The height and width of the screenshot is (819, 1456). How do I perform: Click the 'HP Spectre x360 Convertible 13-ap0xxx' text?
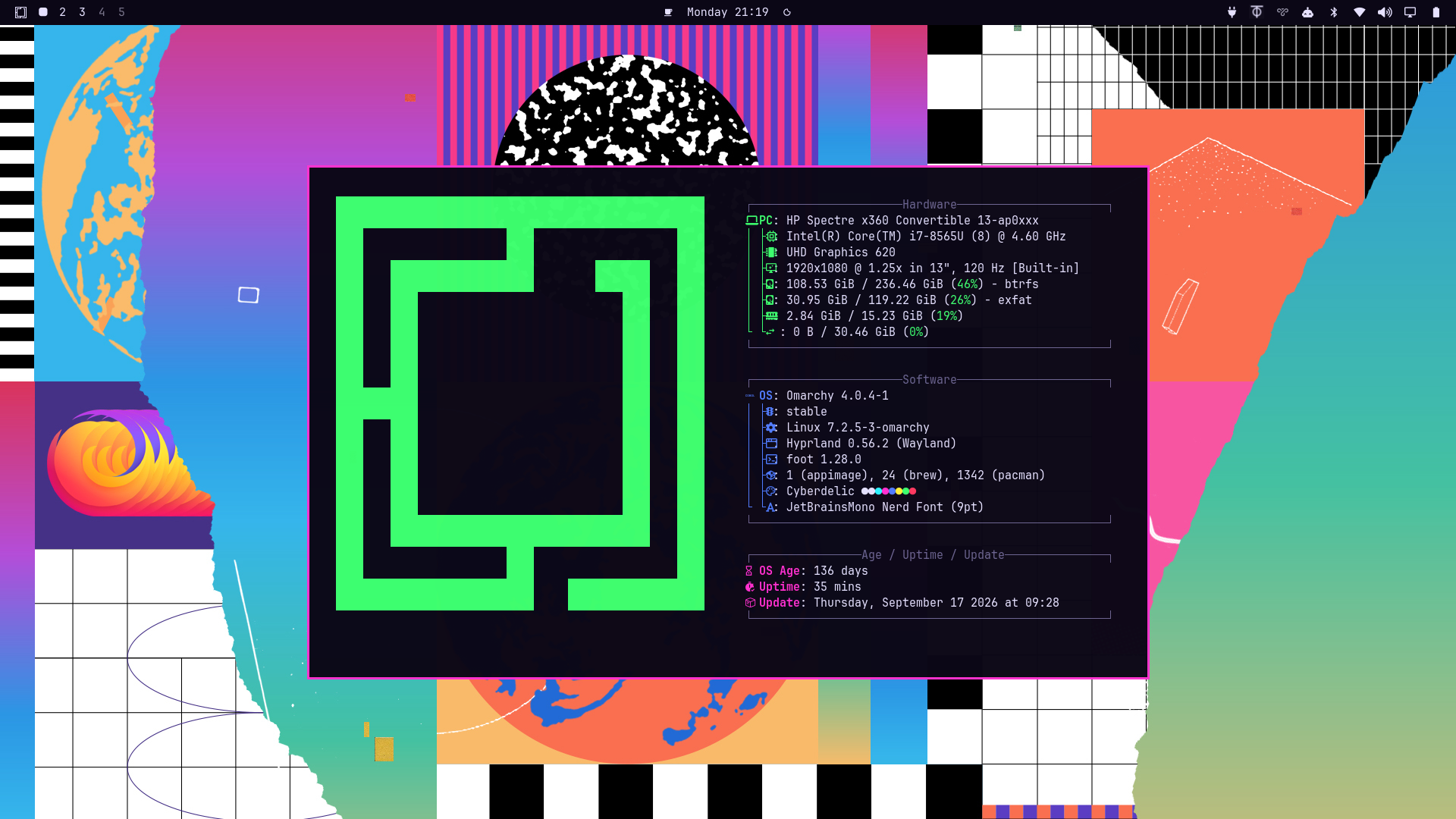912,221
